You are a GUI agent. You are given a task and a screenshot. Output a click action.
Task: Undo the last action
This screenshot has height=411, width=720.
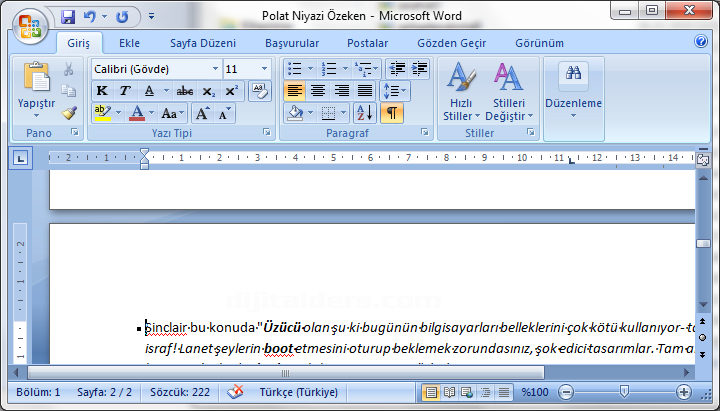tap(90, 17)
